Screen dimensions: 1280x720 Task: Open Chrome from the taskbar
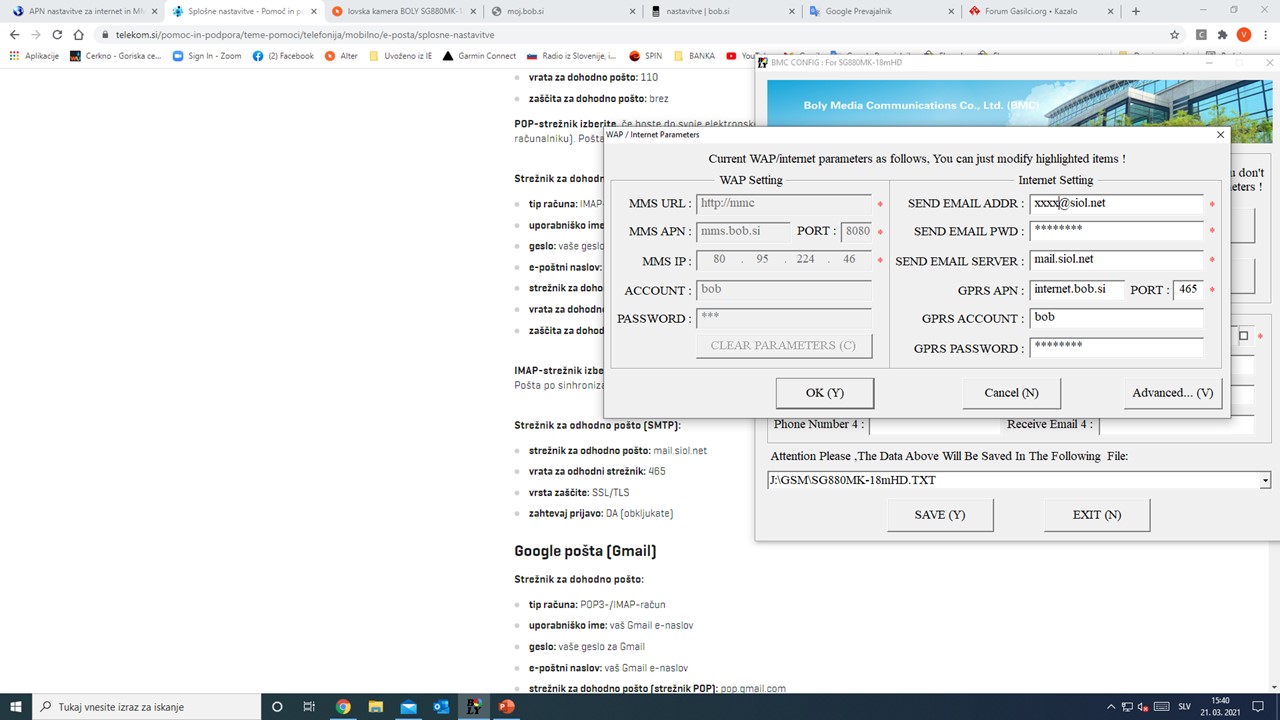coord(343,706)
